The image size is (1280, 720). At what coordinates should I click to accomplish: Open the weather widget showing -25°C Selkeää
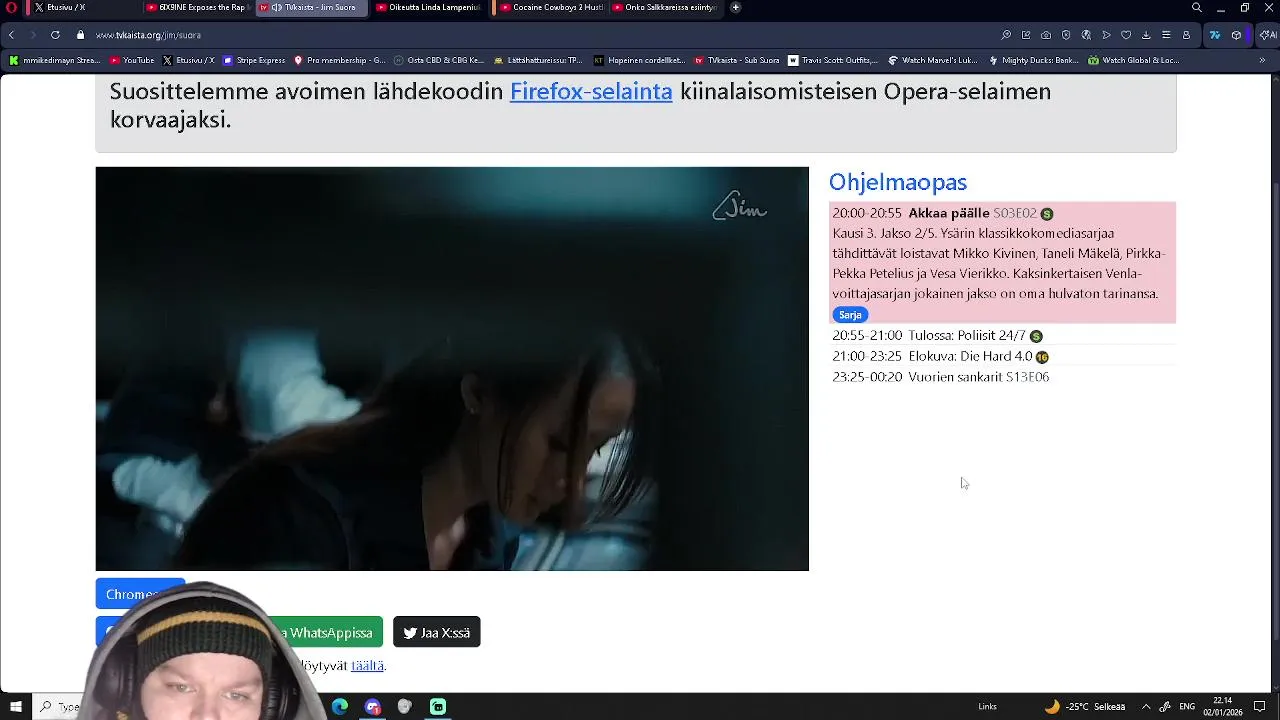coord(1085,707)
